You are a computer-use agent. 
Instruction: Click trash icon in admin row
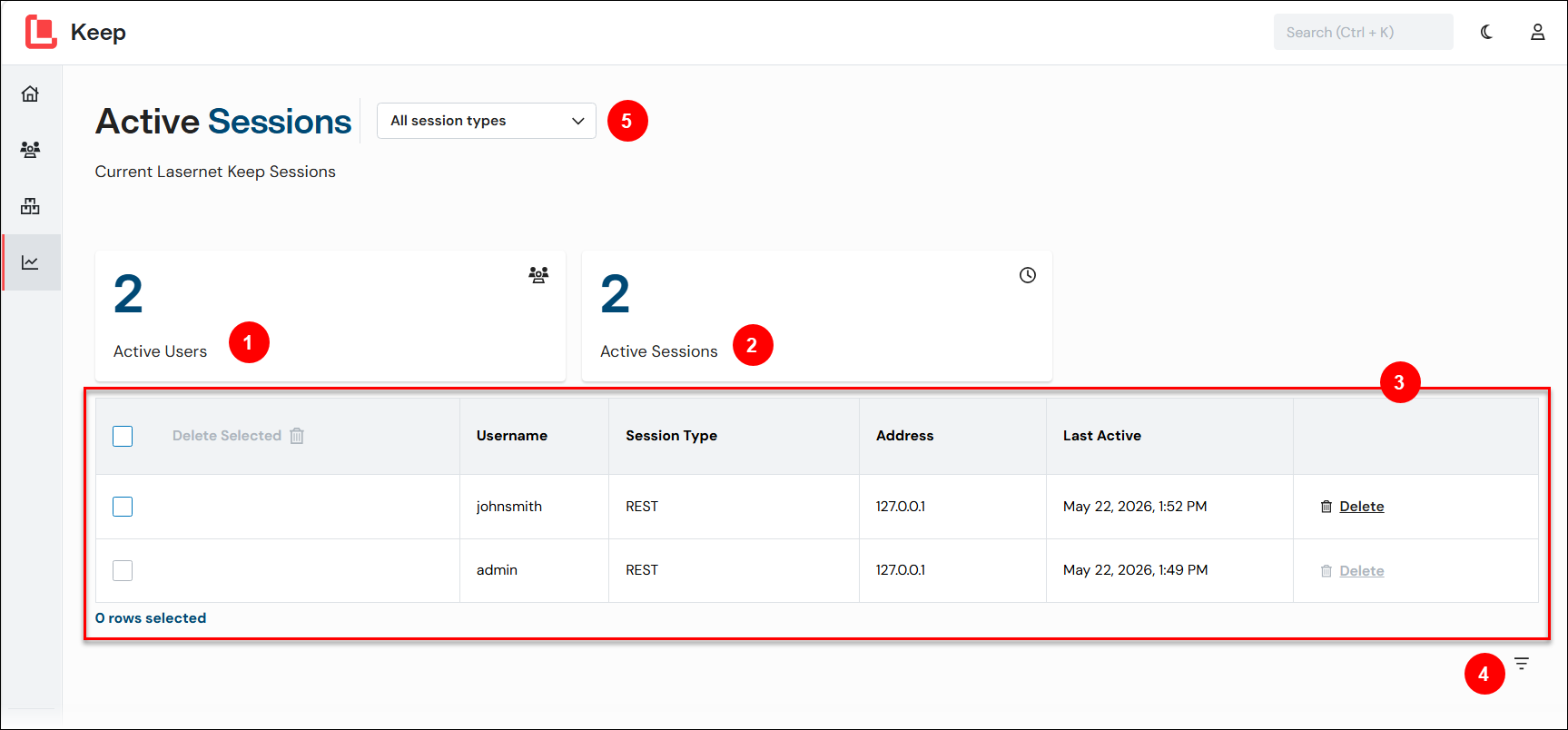1326,571
